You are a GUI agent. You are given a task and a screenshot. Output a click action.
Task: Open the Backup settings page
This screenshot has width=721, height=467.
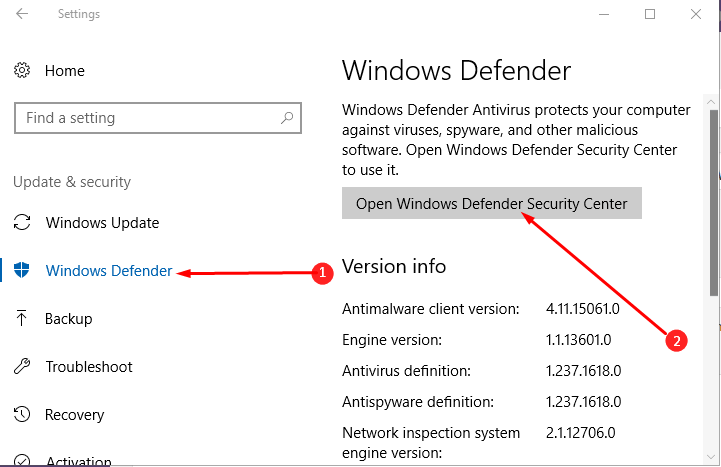click(69, 319)
